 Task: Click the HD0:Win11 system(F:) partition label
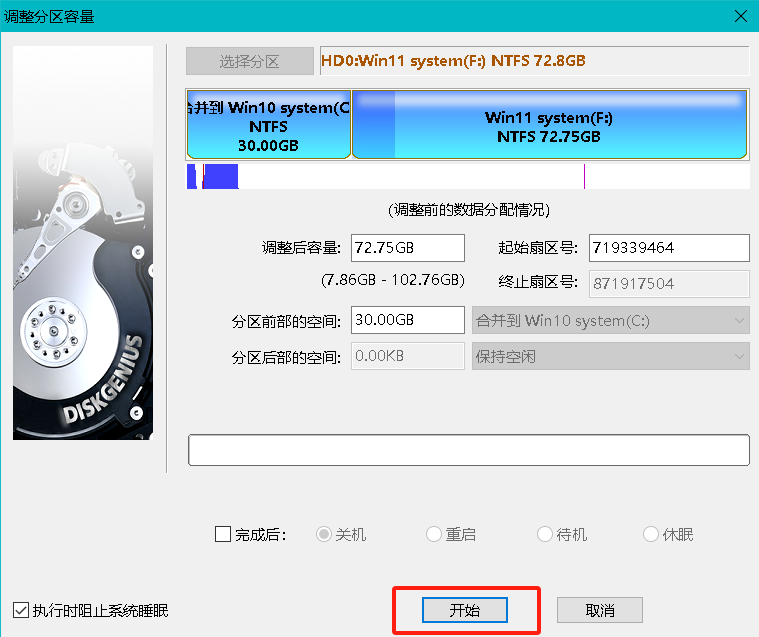coord(453,61)
